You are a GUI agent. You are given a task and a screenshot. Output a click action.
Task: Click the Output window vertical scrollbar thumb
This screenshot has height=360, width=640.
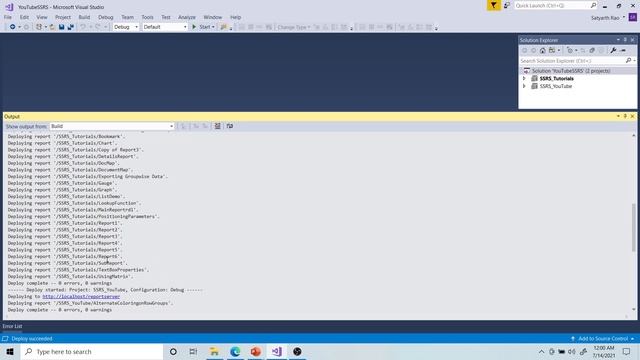[x=633, y=227]
